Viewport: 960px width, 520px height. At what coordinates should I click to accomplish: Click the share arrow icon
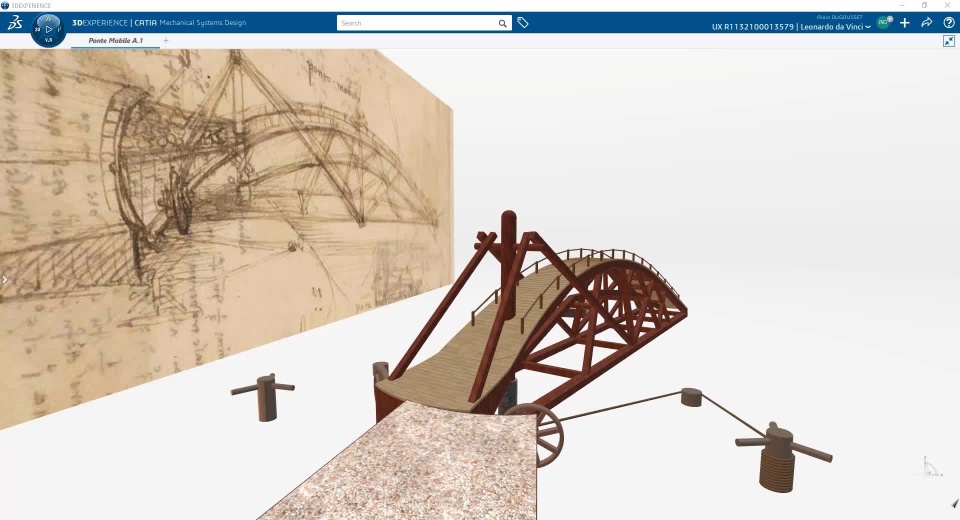click(927, 23)
